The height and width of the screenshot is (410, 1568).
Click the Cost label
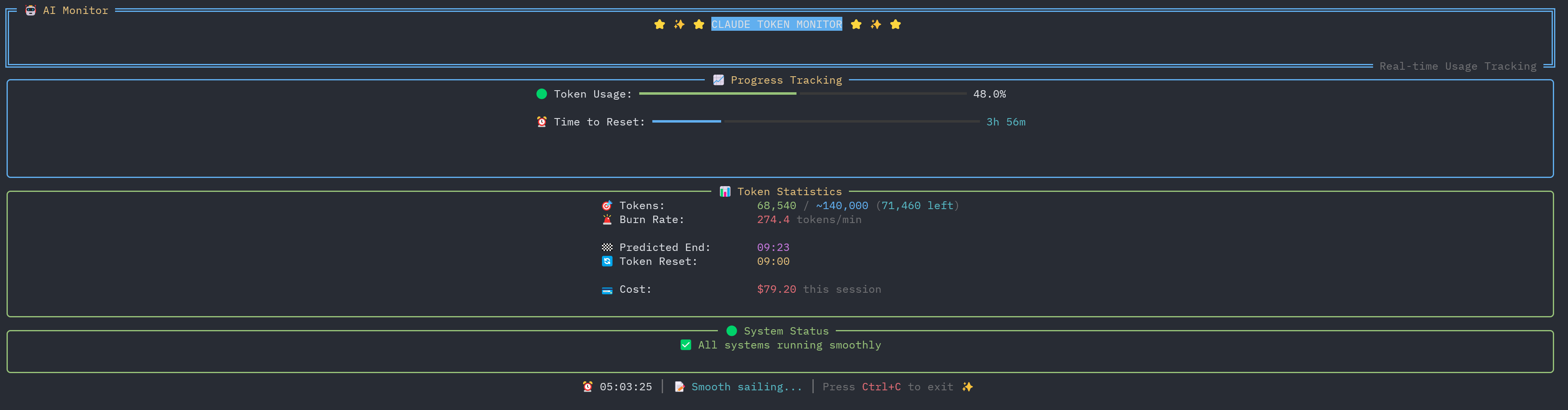[636, 289]
